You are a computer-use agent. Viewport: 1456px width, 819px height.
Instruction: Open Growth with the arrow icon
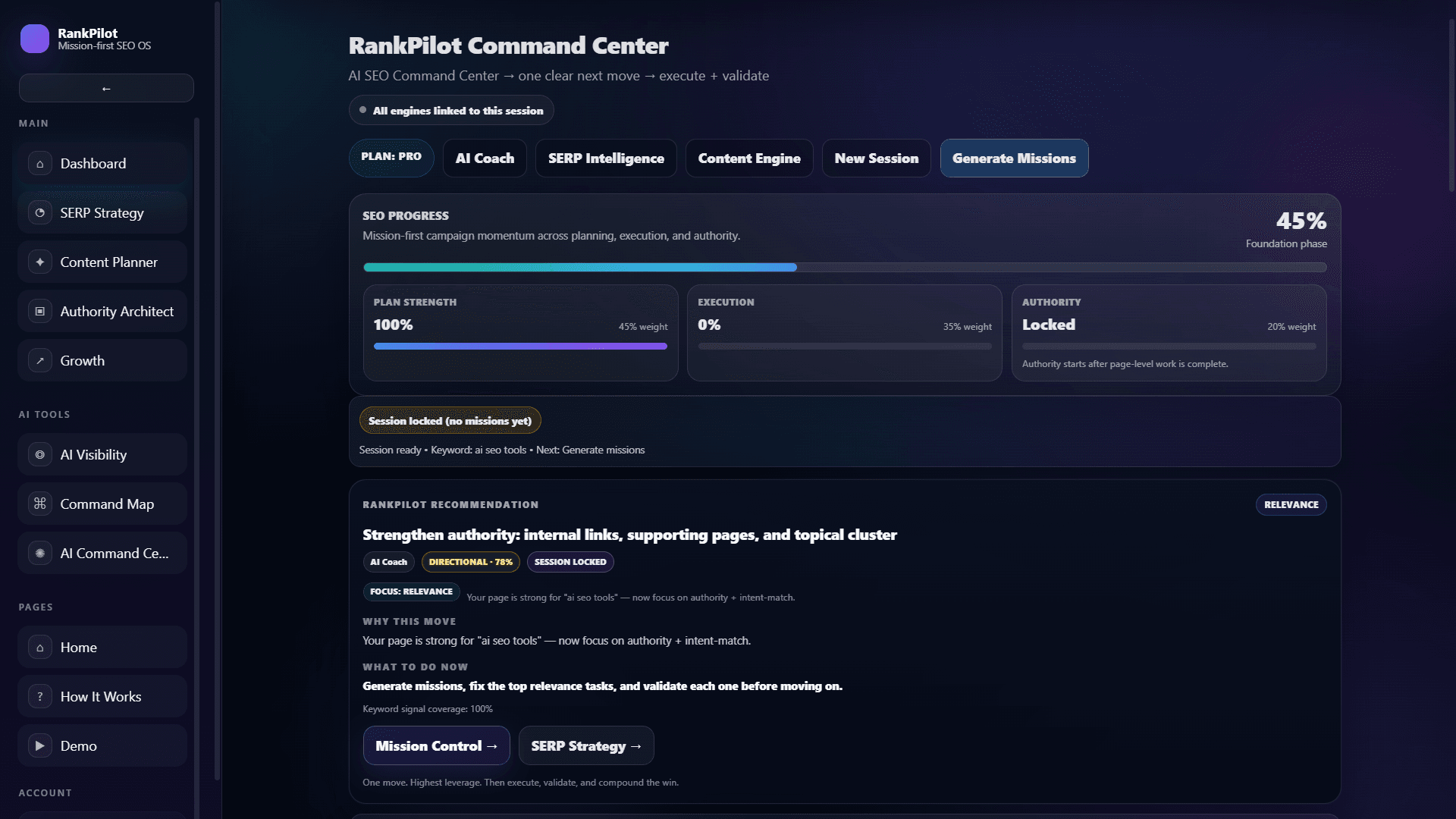tap(39, 360)
